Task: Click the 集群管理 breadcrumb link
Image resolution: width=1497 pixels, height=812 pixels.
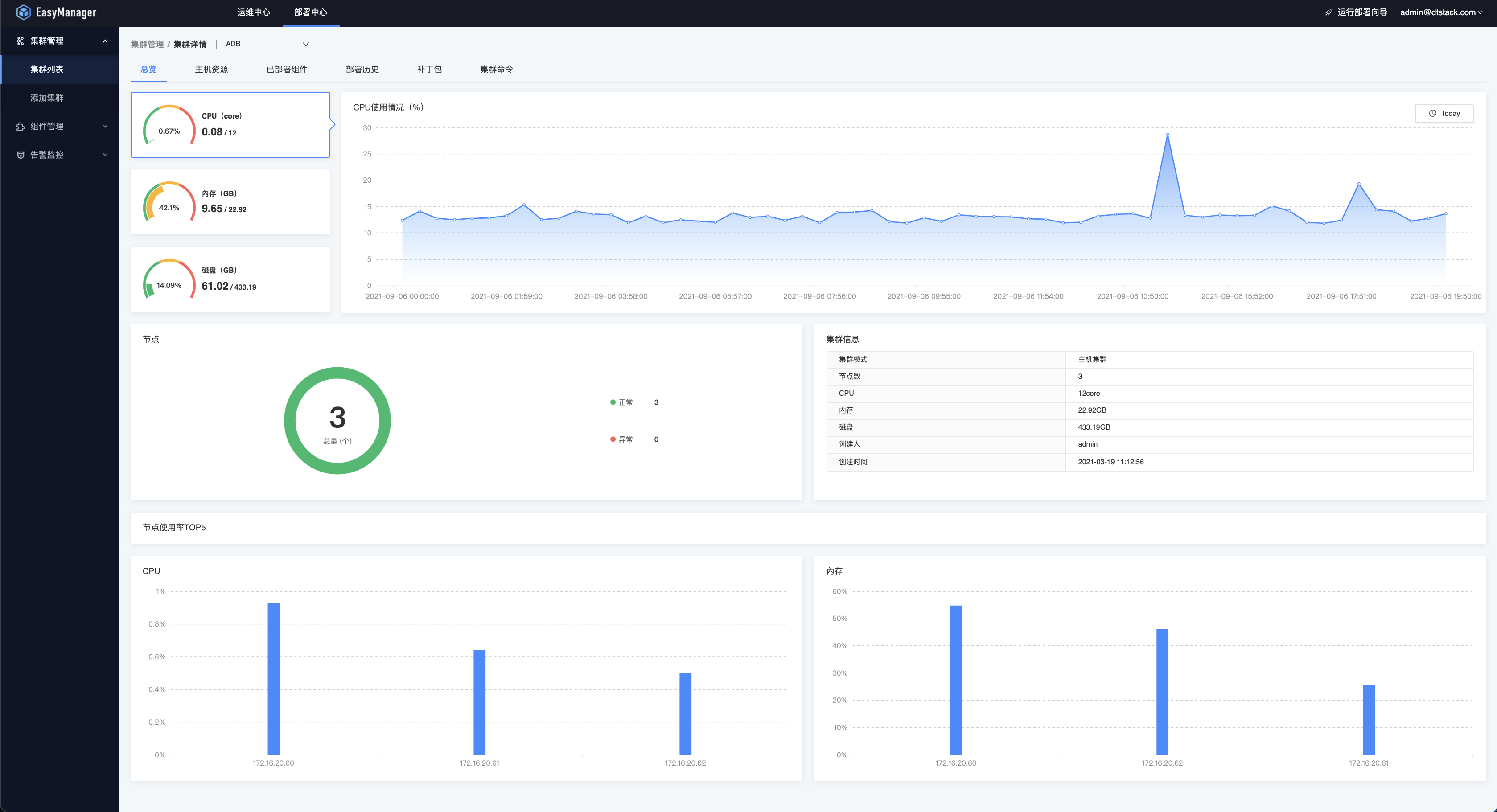Action: click(x=147, y=44)
